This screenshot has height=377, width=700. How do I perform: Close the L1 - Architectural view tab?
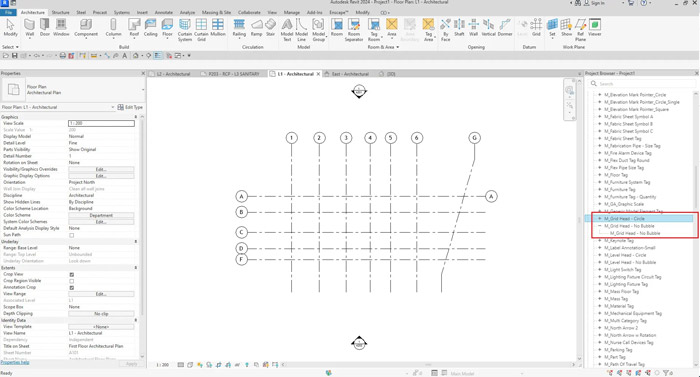318,74
